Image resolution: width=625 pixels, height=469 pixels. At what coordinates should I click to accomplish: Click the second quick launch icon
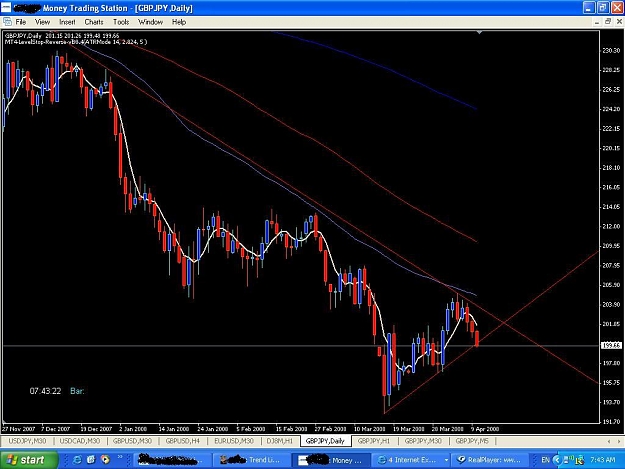pyautogui.click(x=91, y=460)
